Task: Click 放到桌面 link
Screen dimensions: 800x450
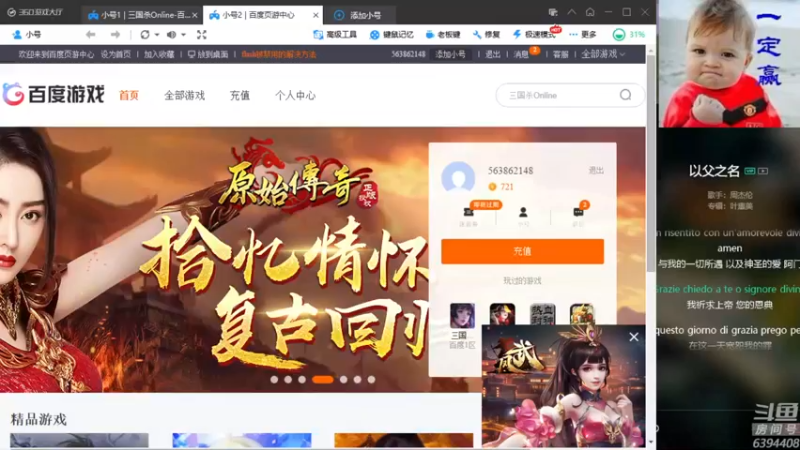Action: pyautogui.click(x=208, y=54)
